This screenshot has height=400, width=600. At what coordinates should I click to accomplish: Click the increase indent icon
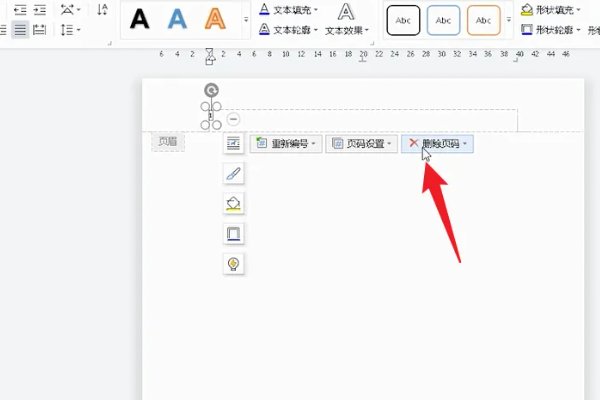[x=39, y=10]
